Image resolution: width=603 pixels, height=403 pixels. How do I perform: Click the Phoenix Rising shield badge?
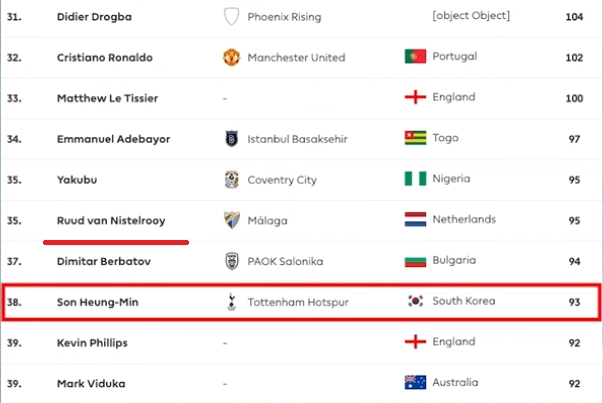[x=232, y=17]
